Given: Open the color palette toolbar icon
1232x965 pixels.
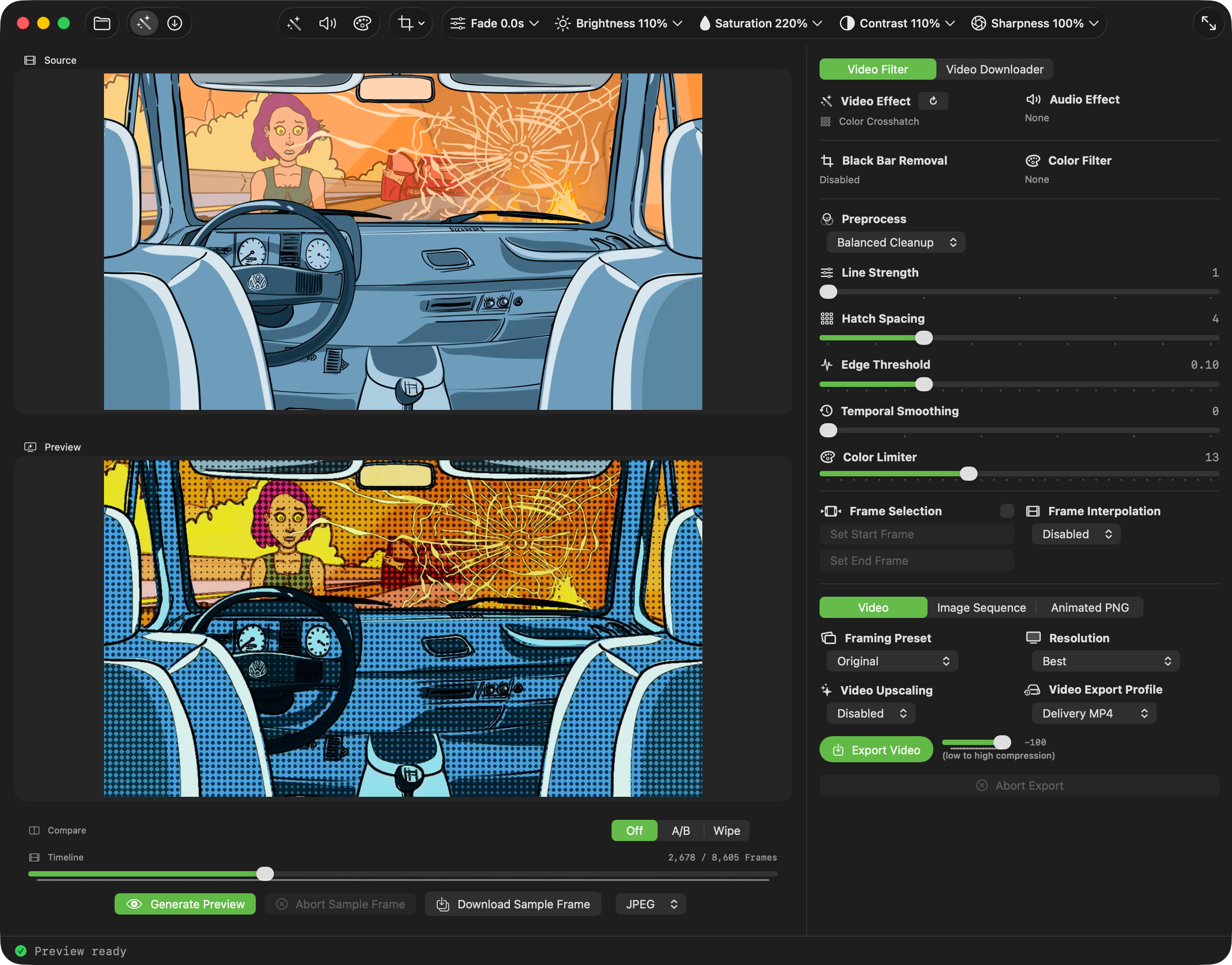Looking at the screenshot, I should 362,23.
